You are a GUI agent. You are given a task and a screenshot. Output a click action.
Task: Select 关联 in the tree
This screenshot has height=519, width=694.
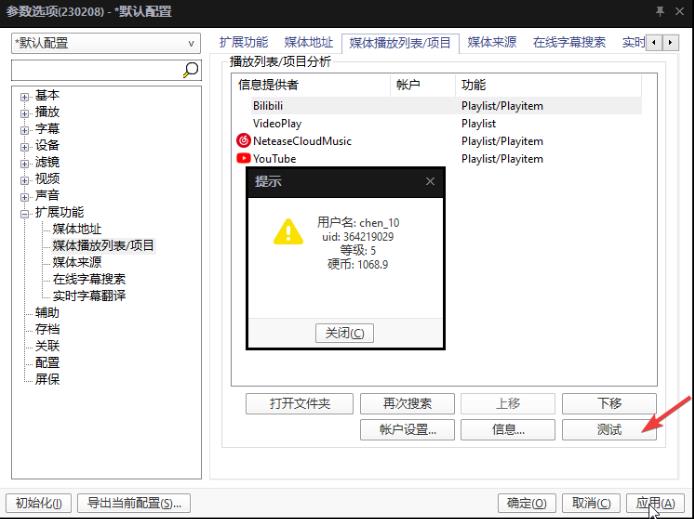coord(47,346)
